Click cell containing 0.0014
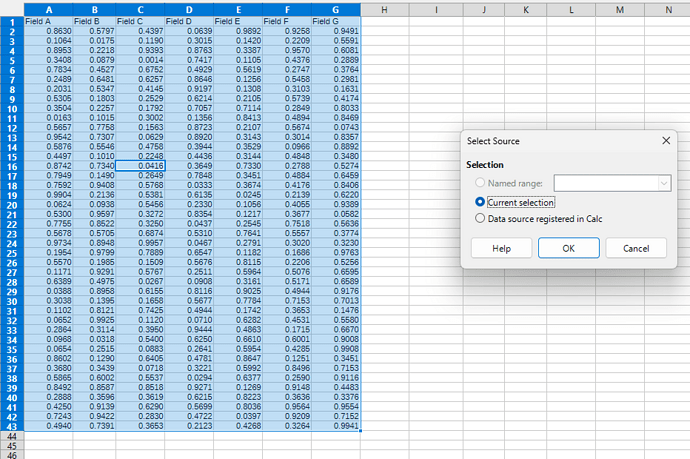 [140, 60]
